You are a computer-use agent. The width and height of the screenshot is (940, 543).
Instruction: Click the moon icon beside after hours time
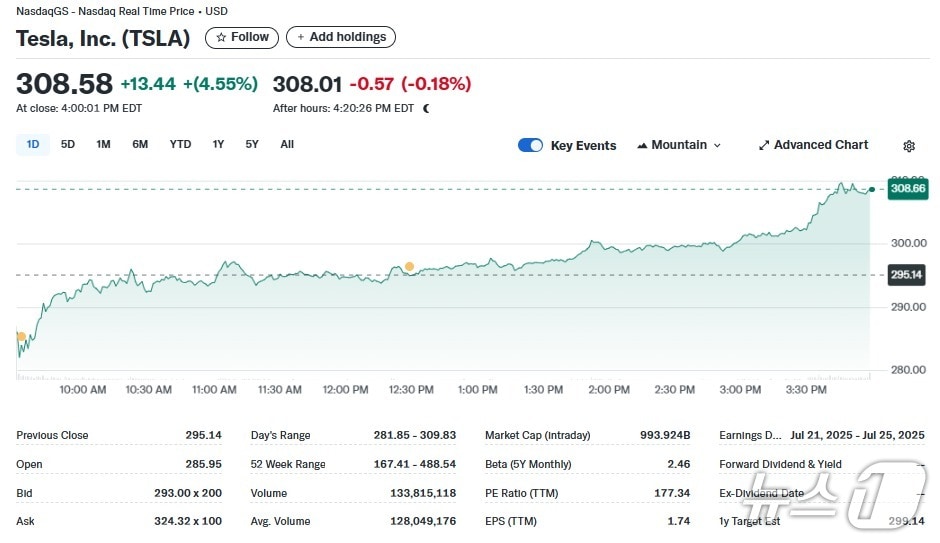(x=426, y=108)
